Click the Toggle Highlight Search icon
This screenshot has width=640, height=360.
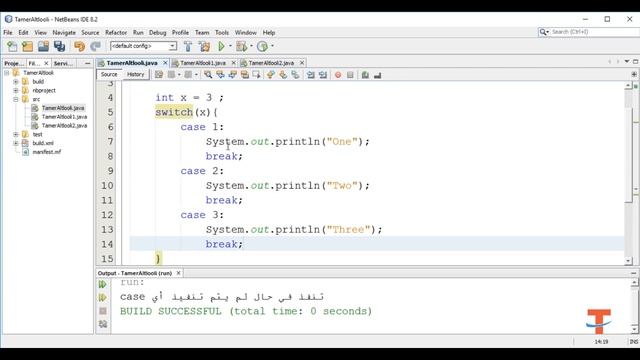[244, 75]
